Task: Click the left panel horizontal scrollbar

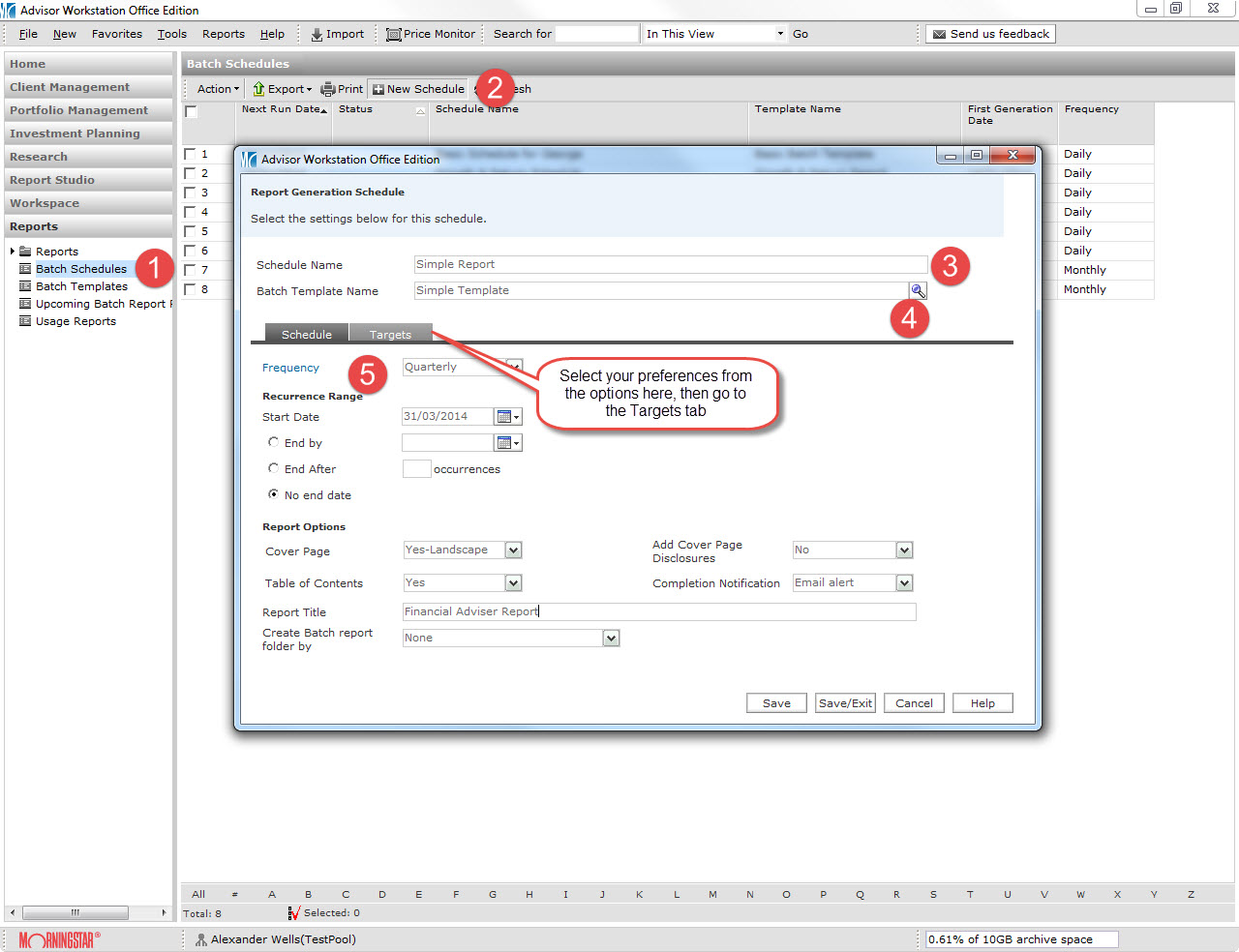Action: point(76,912)
